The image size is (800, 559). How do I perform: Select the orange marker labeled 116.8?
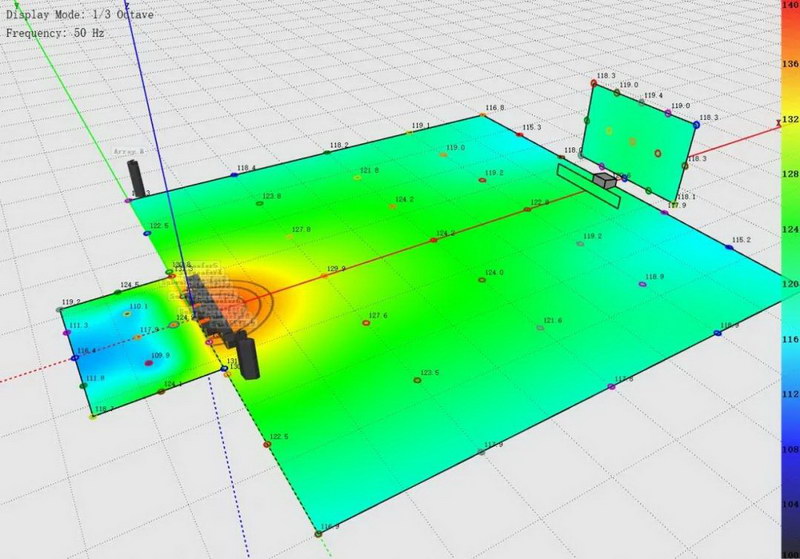[483, 115]
